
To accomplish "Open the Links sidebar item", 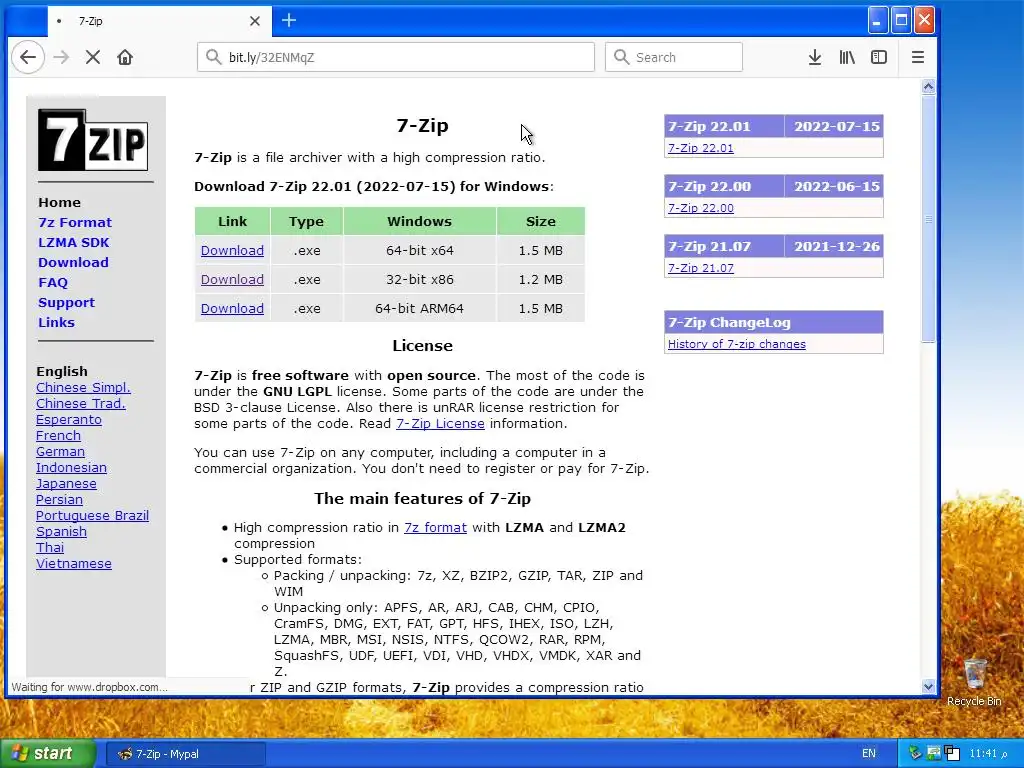I will click(56, 323).
